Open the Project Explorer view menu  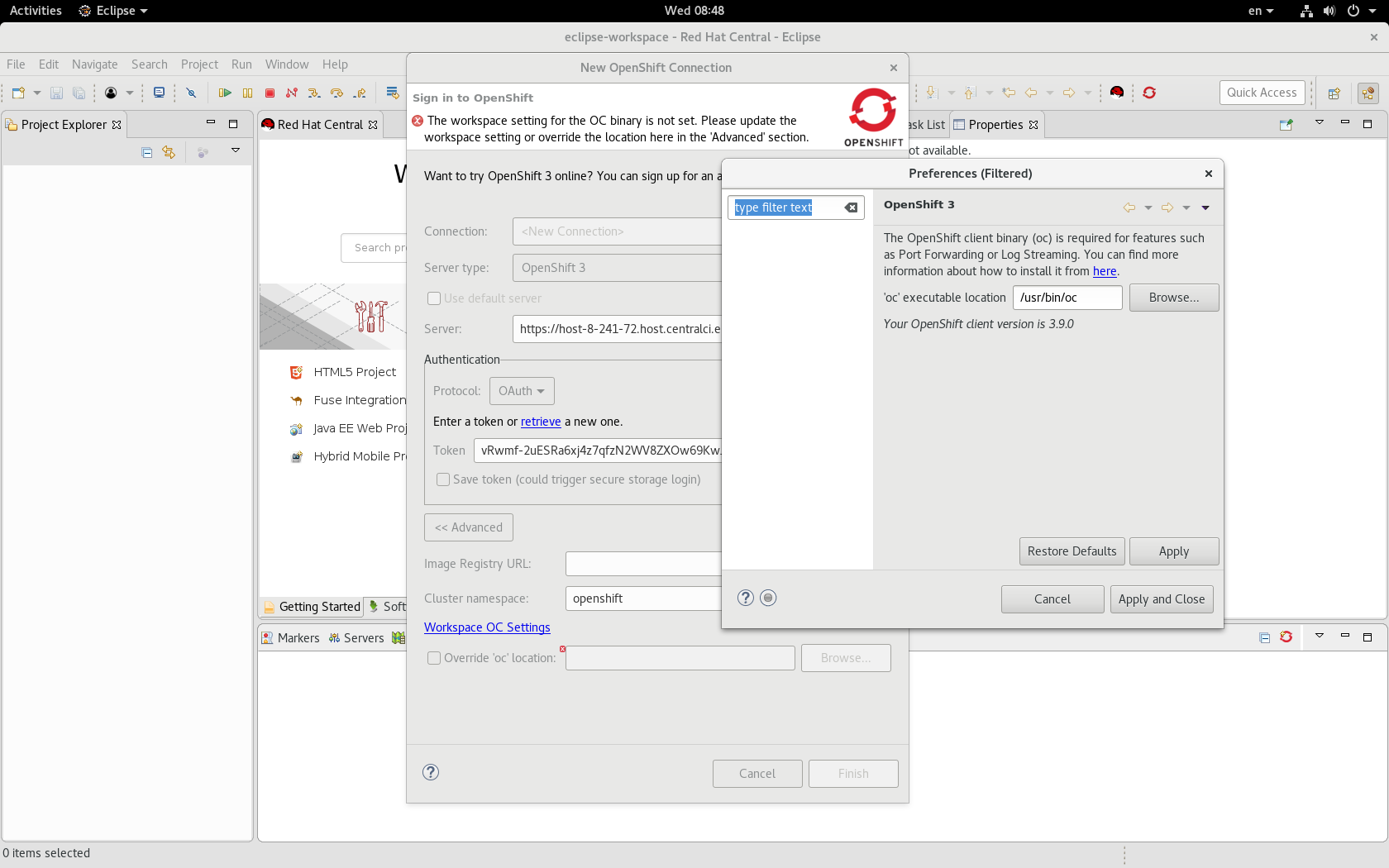pos(236,150)
